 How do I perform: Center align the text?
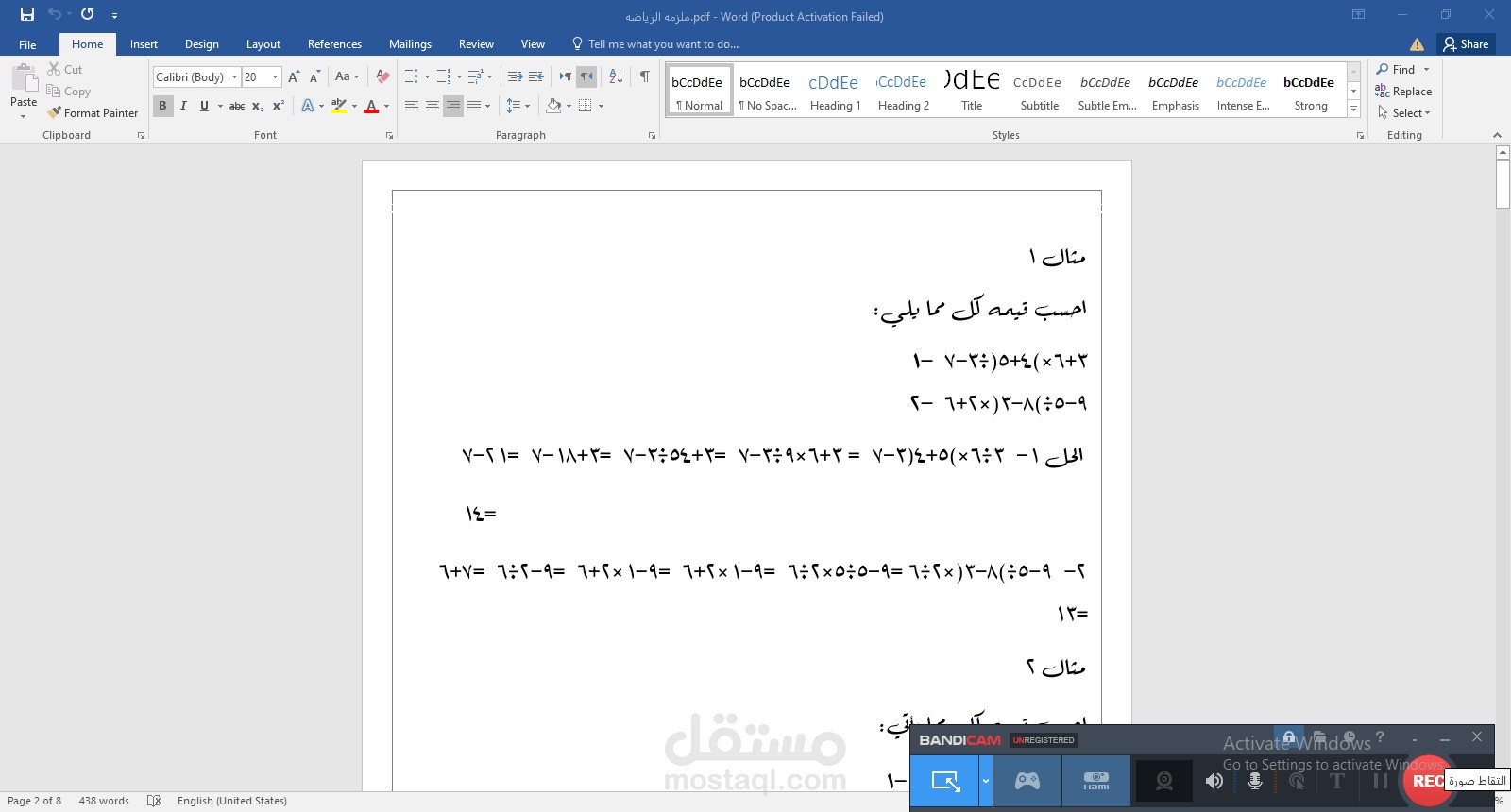coord(433,106)
